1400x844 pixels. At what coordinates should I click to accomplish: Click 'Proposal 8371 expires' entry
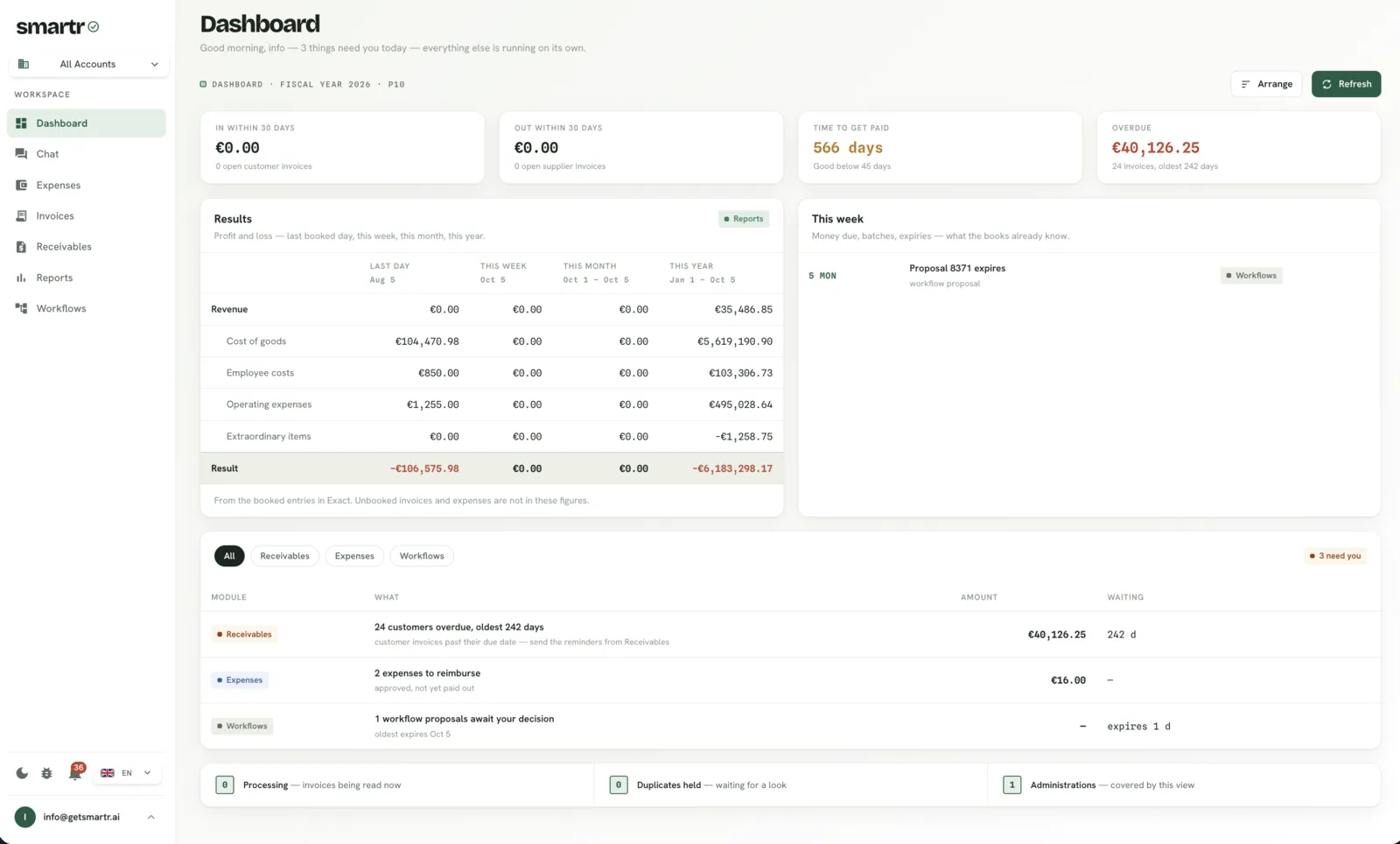[x=957, y=269]
